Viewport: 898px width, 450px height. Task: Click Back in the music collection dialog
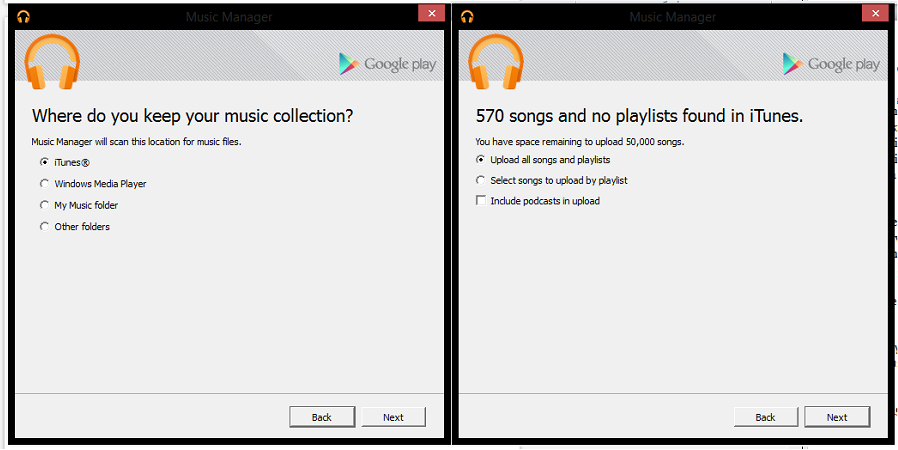click(322, 417)
